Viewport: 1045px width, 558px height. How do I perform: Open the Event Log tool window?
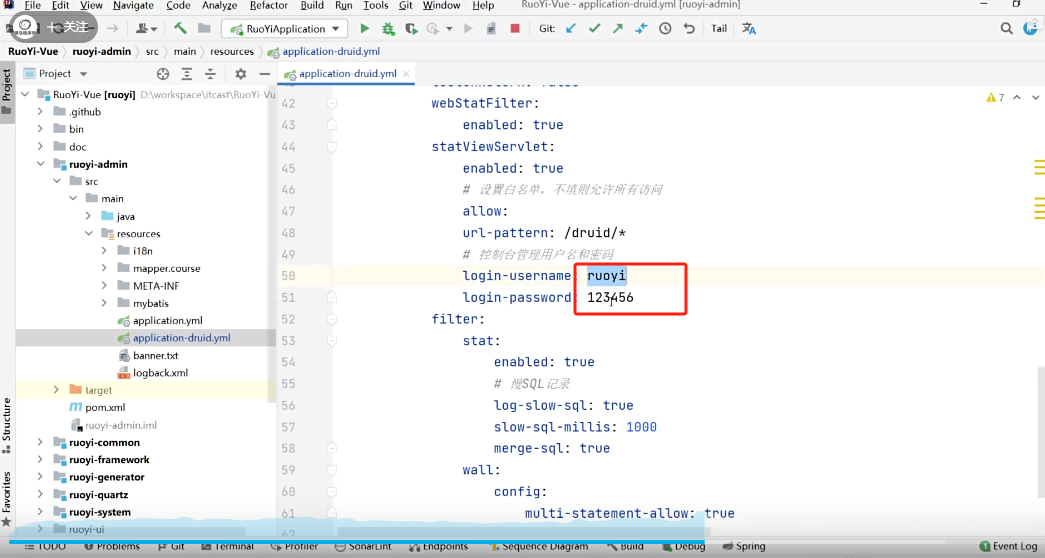1008,546
